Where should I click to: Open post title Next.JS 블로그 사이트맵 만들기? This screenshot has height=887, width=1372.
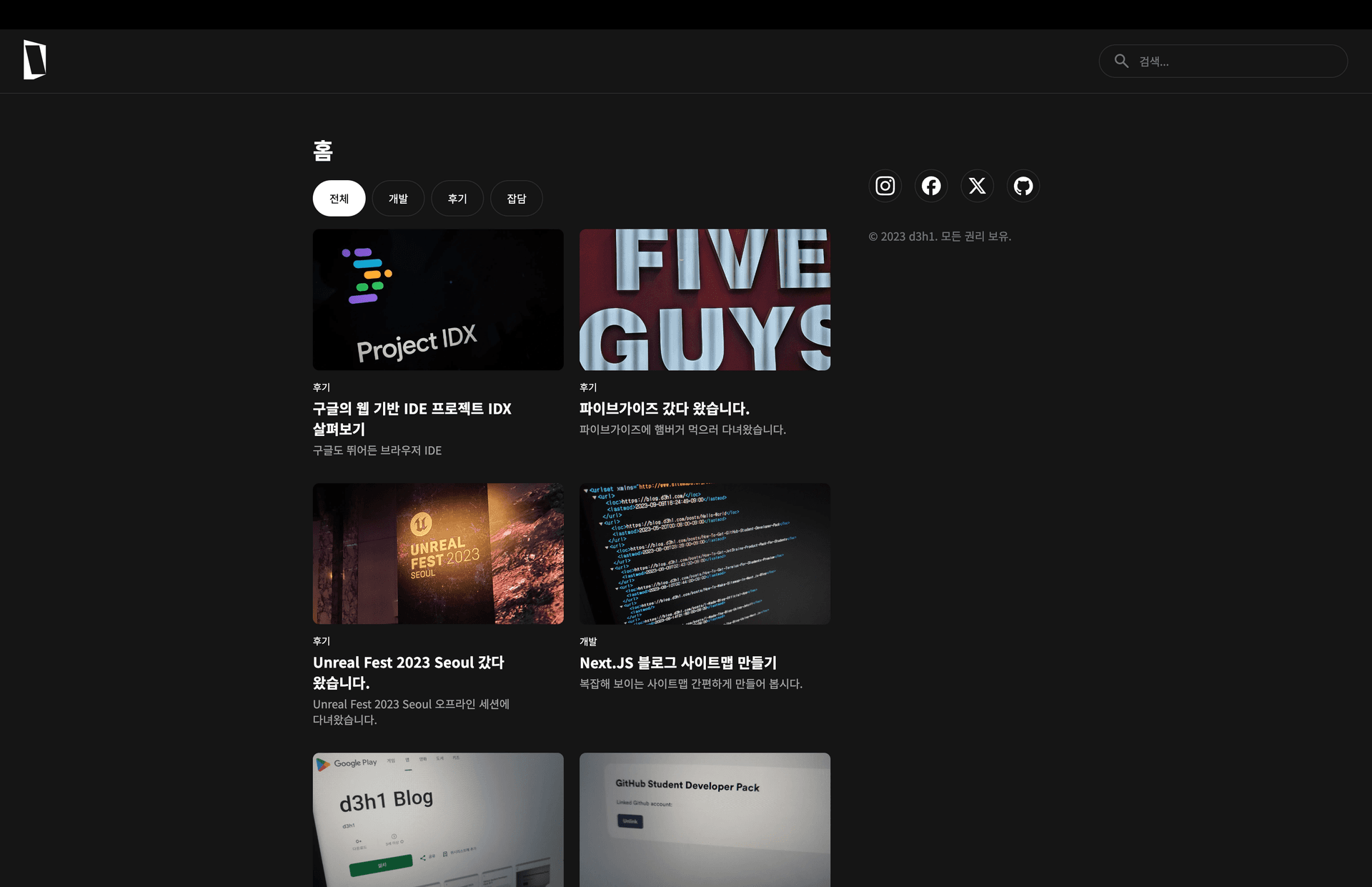pos(678,663)
